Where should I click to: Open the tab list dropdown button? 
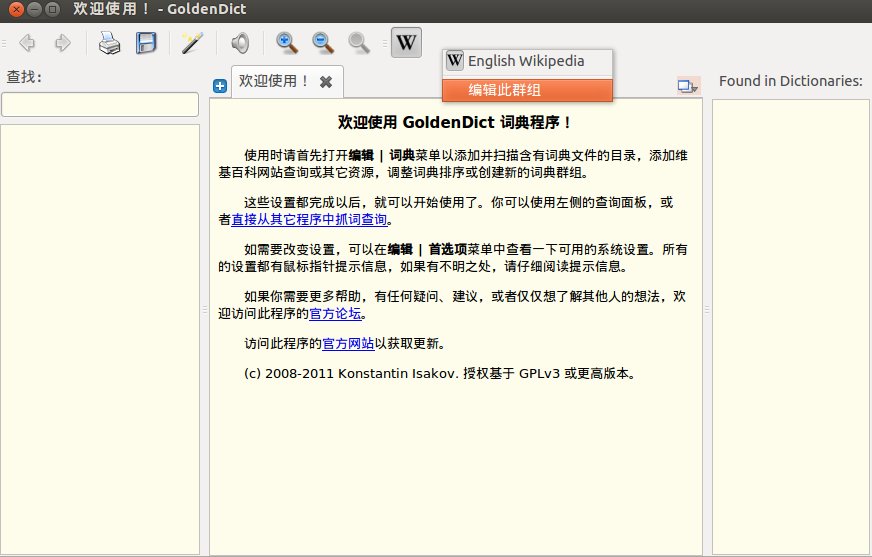tap(688, 86)
